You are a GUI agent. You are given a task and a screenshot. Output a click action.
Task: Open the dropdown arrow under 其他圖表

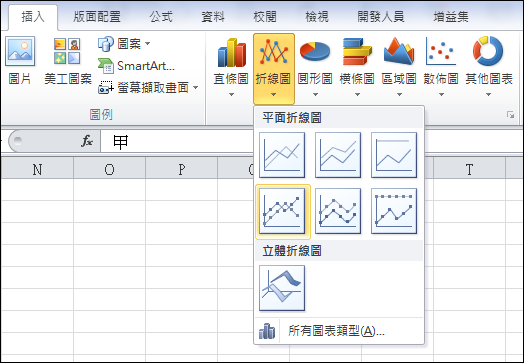point(488,95)
